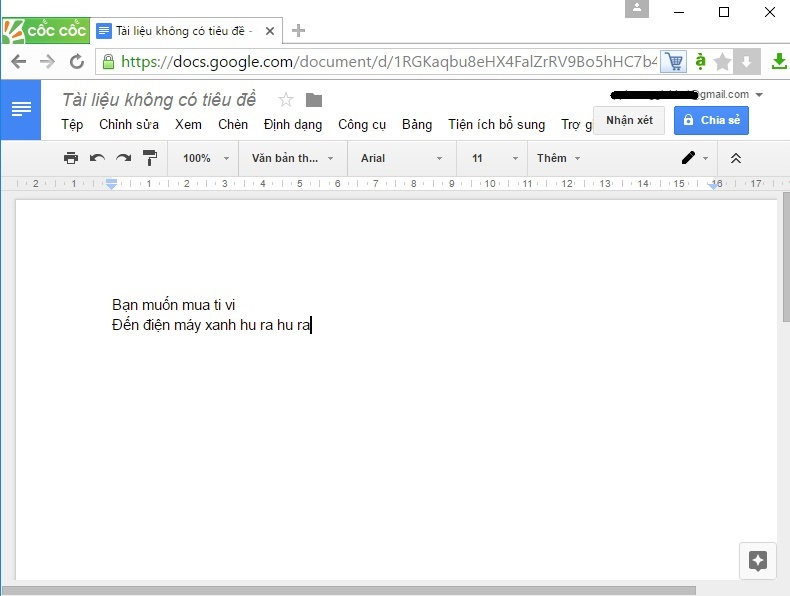Click the Cốc Cốc browser logo button

pyautogui.click(x=46, y=31)
